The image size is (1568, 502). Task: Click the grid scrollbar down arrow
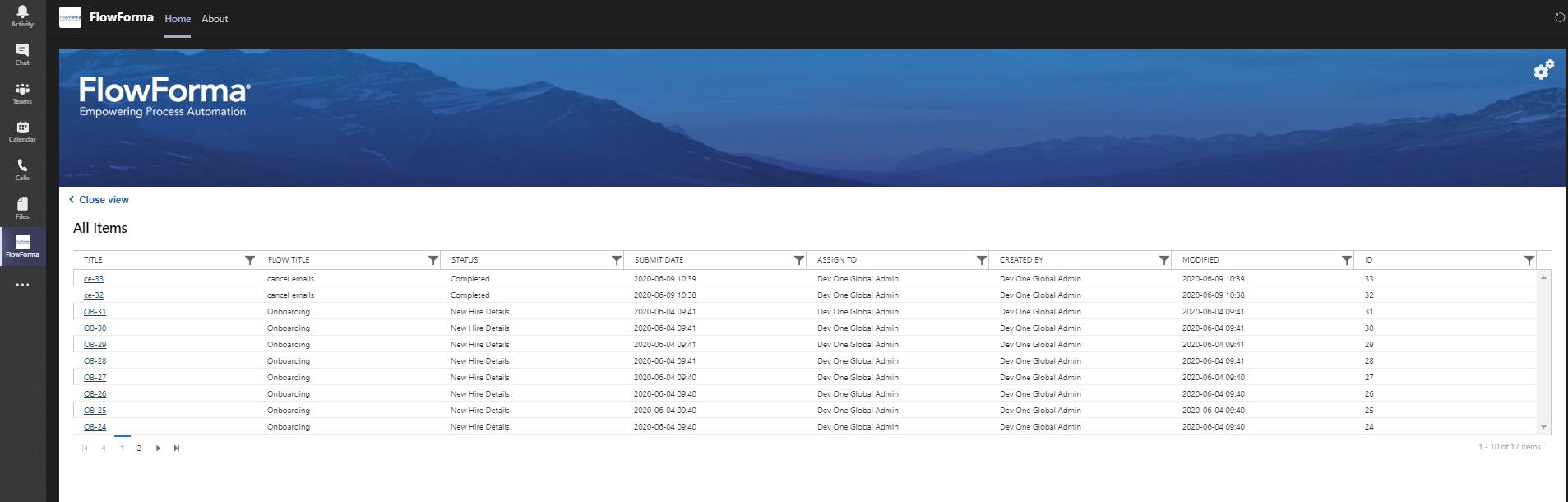pos(1543,427)
